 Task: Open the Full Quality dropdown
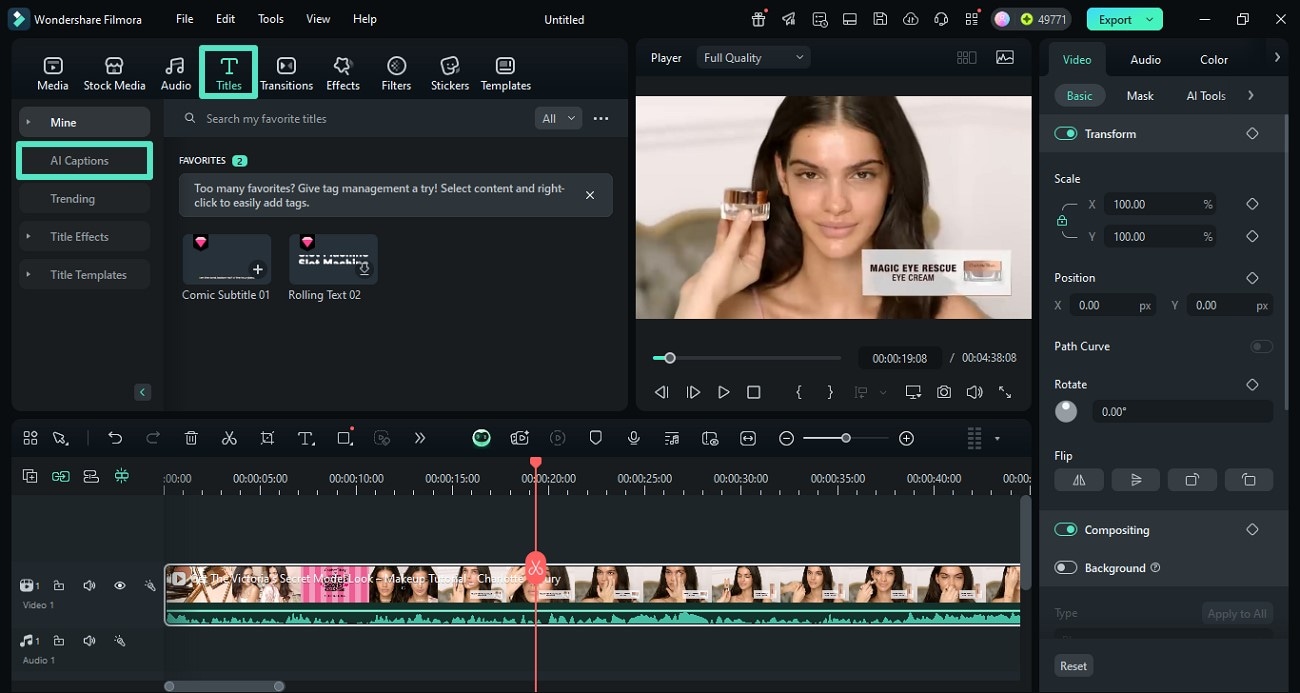click(753, 58)
